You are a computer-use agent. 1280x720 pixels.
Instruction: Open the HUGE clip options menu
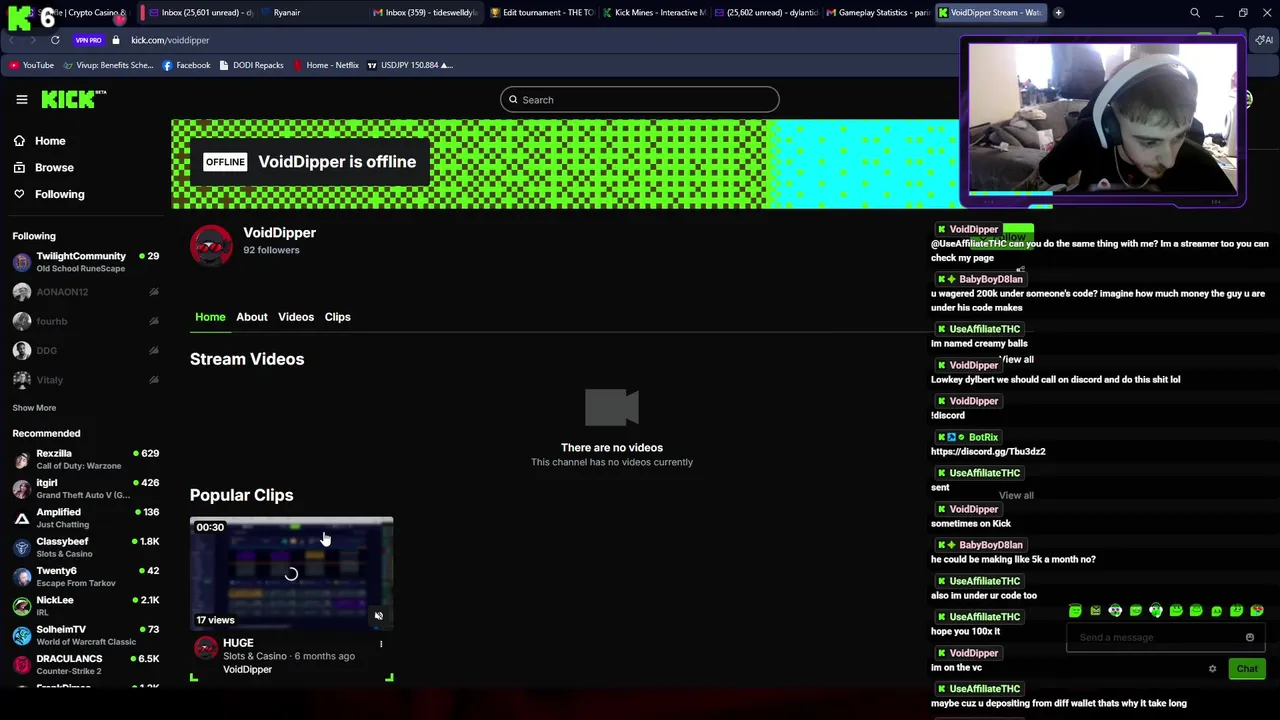[x=381, y=644]
